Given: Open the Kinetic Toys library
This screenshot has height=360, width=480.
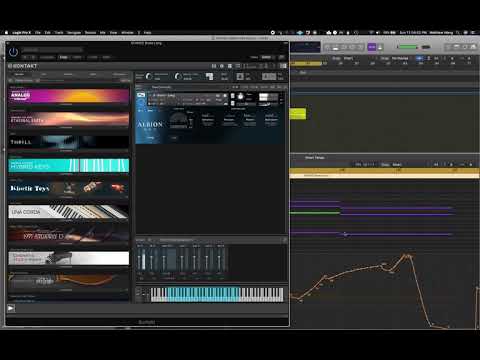Looking at the screenshot, I should pos(68,188).
